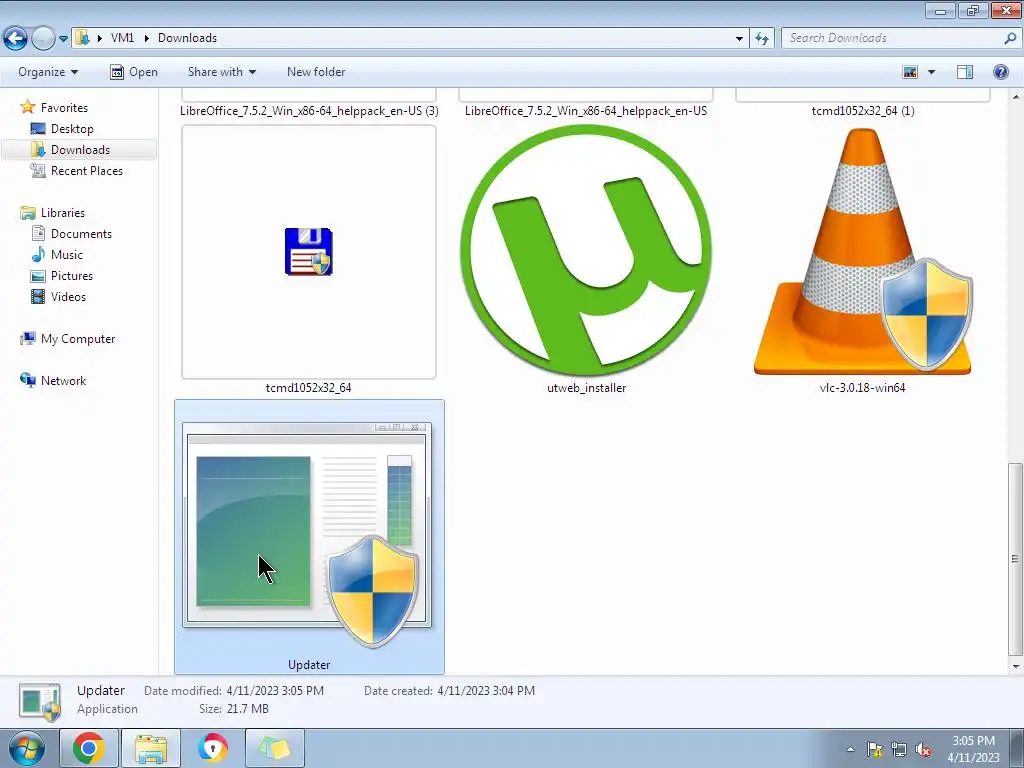Open the Organize menu
Viewport: 1024px width, 768px height.
(48, 72)
